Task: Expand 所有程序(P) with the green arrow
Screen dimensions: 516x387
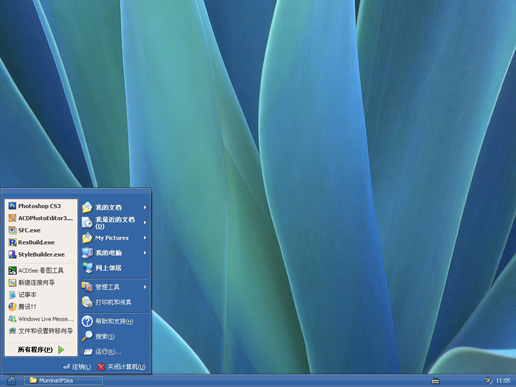Action: 61,349
